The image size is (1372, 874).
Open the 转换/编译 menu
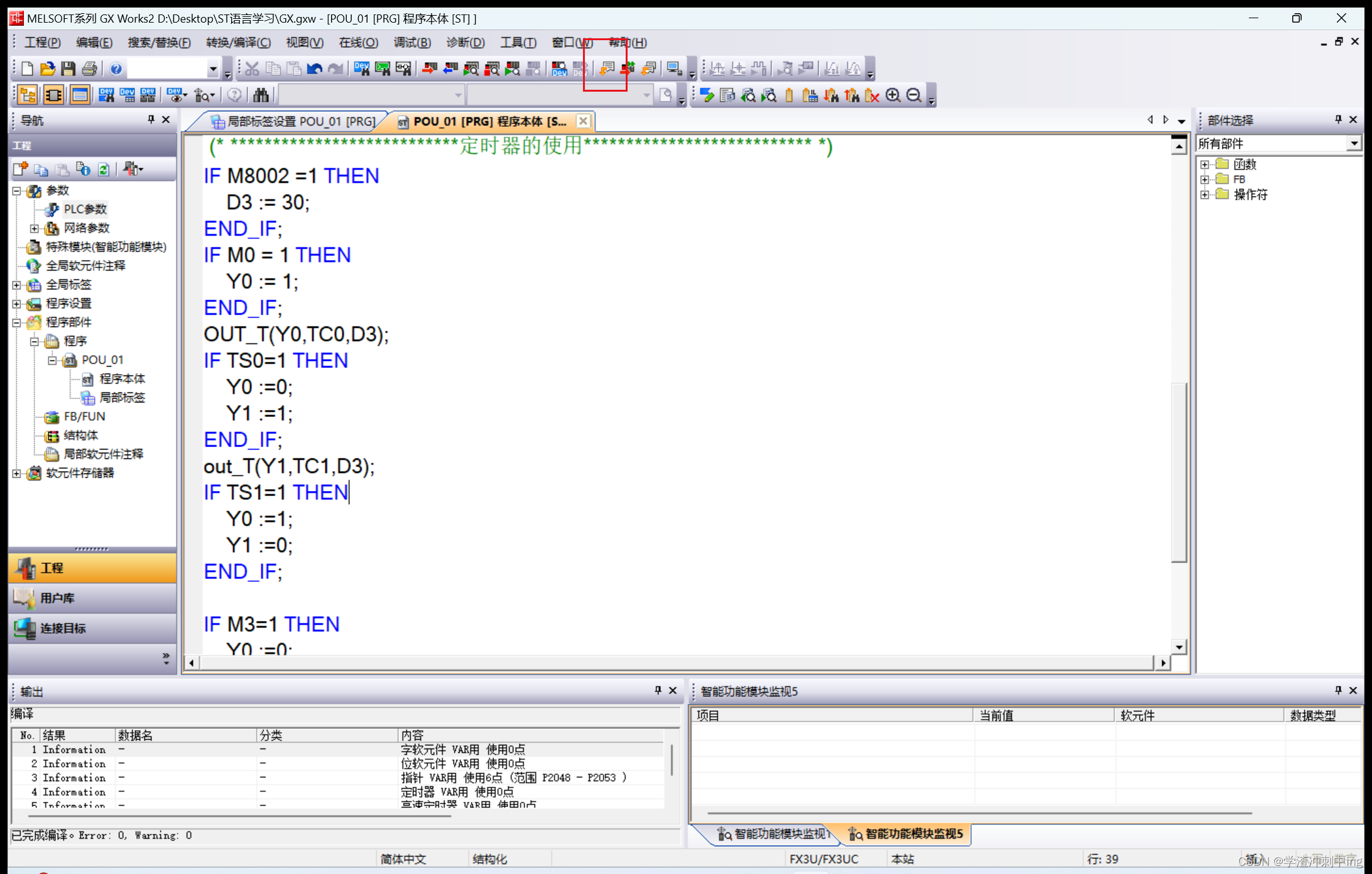[238, 43]
